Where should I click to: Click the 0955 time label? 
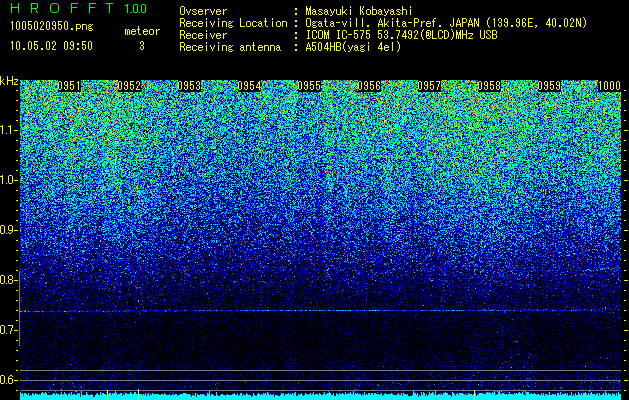pos(309,86)
